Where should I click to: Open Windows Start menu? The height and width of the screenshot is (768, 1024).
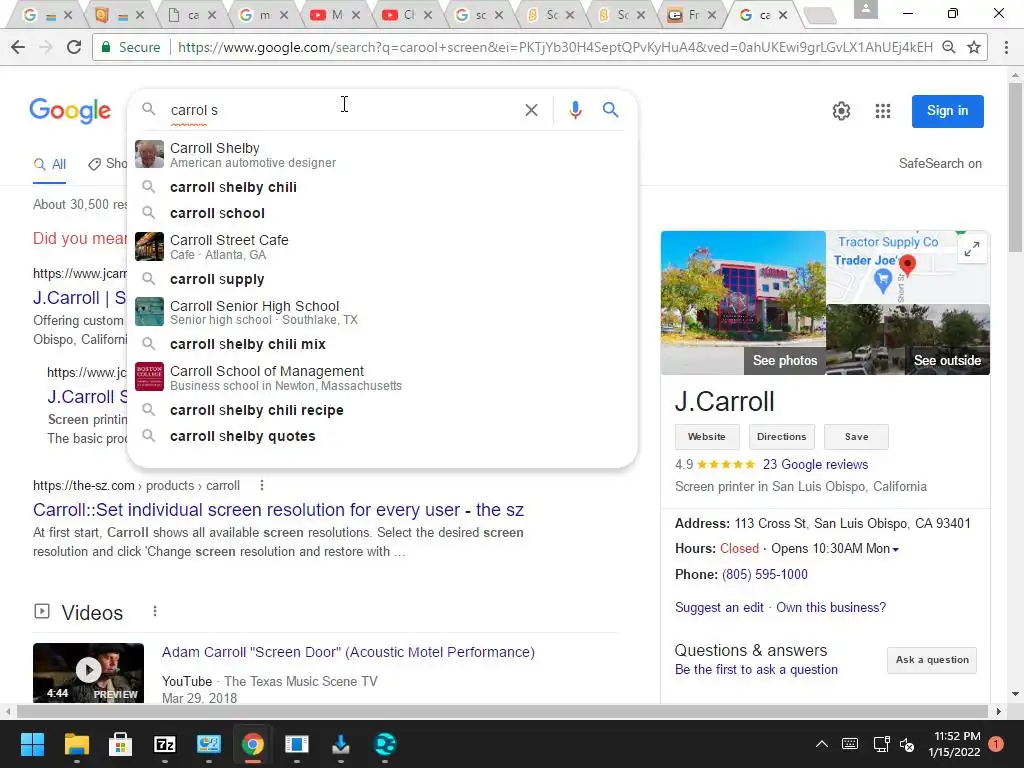32,744
